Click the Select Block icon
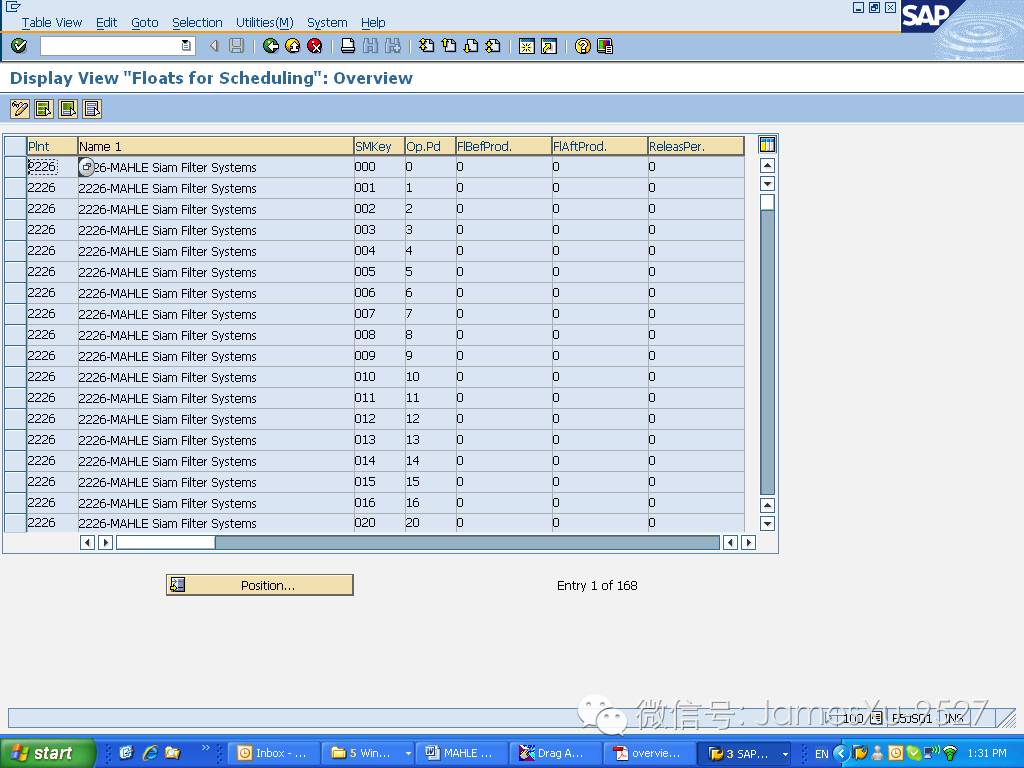 click(x=68, y=109)
